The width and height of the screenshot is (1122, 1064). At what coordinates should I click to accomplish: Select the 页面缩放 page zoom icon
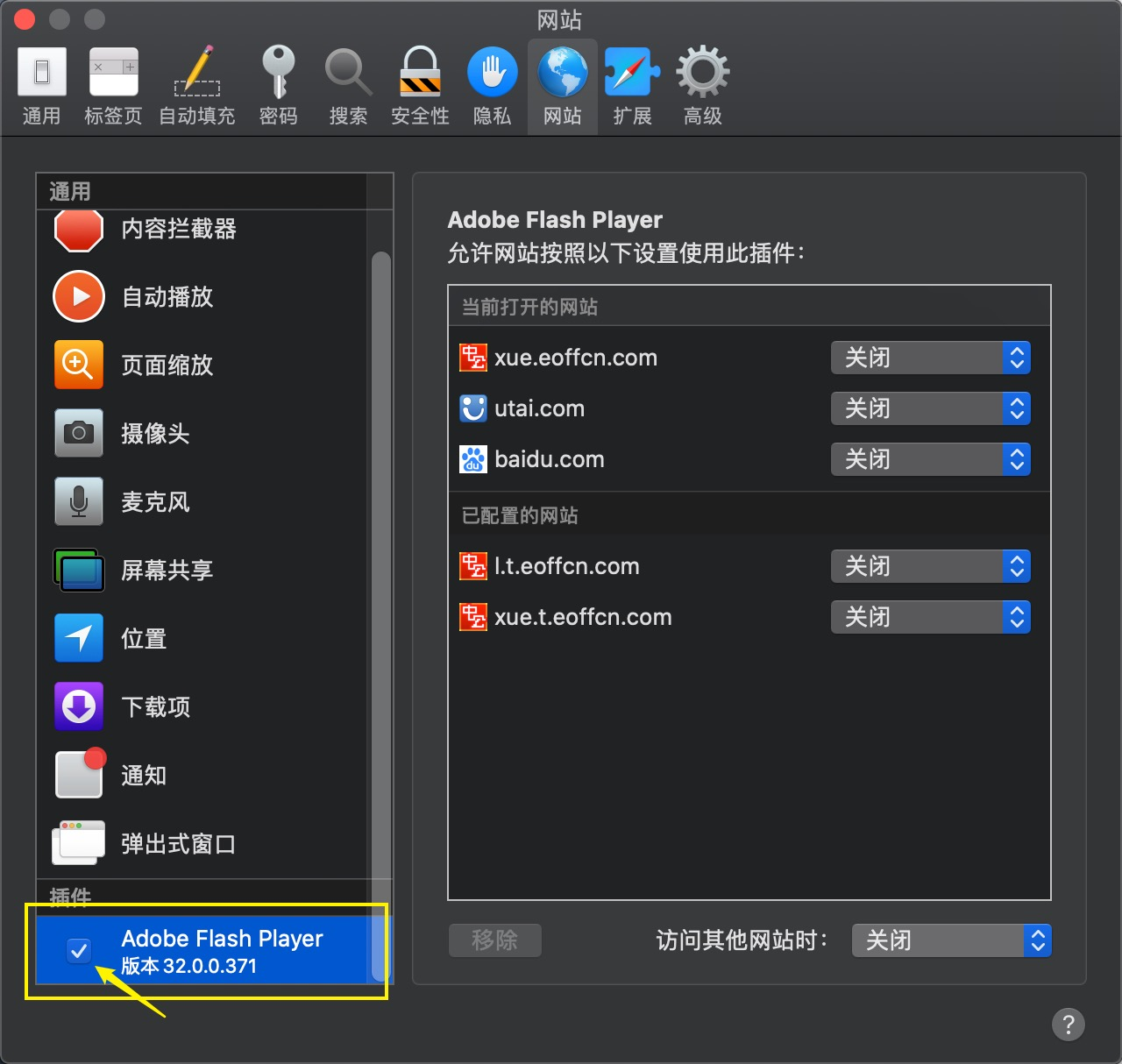pyautogui.click(x=79, y=365)
